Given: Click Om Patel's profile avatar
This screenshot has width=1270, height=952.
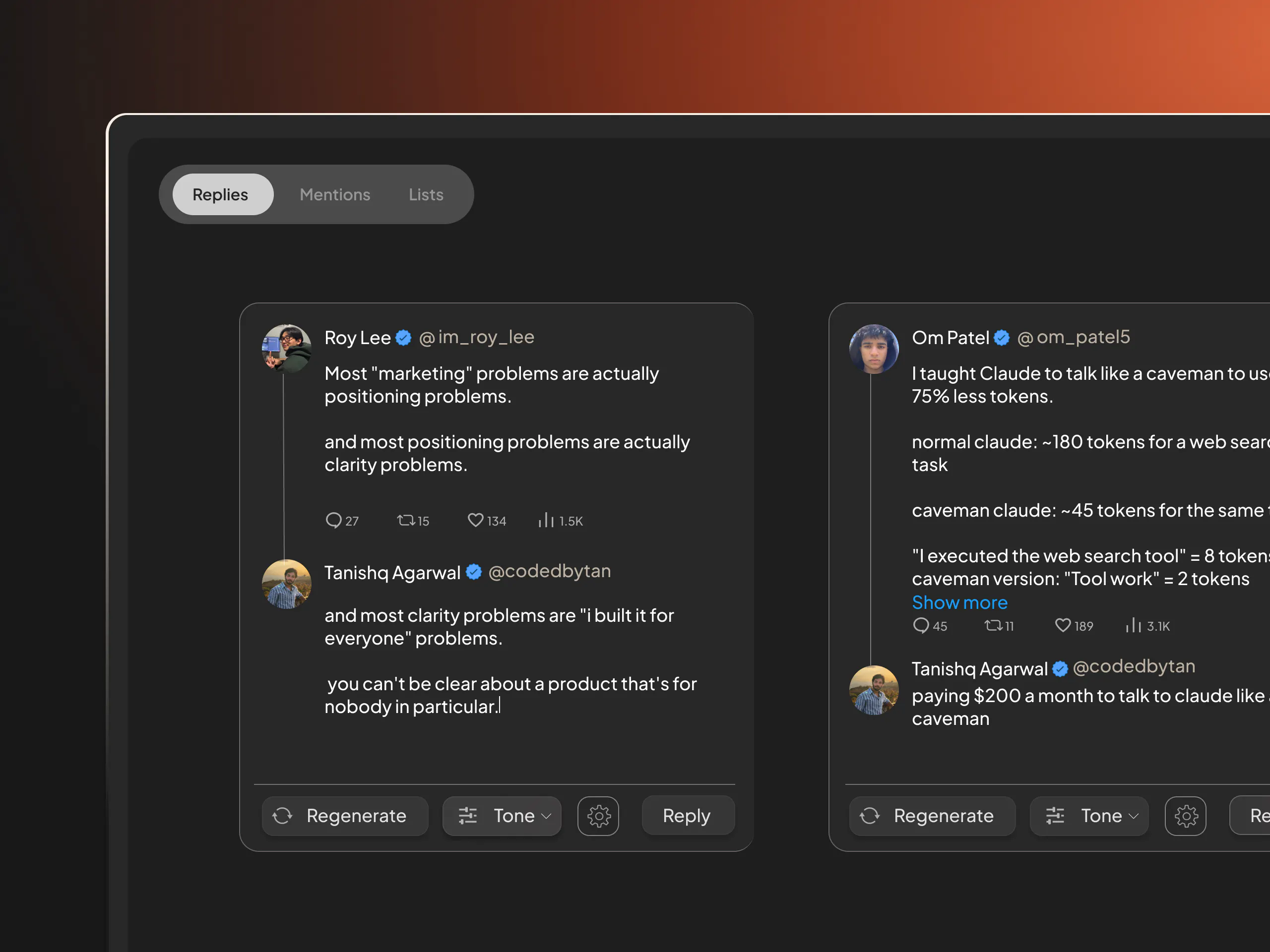Looking at the screenshot, I should click(x=874, y=349).
